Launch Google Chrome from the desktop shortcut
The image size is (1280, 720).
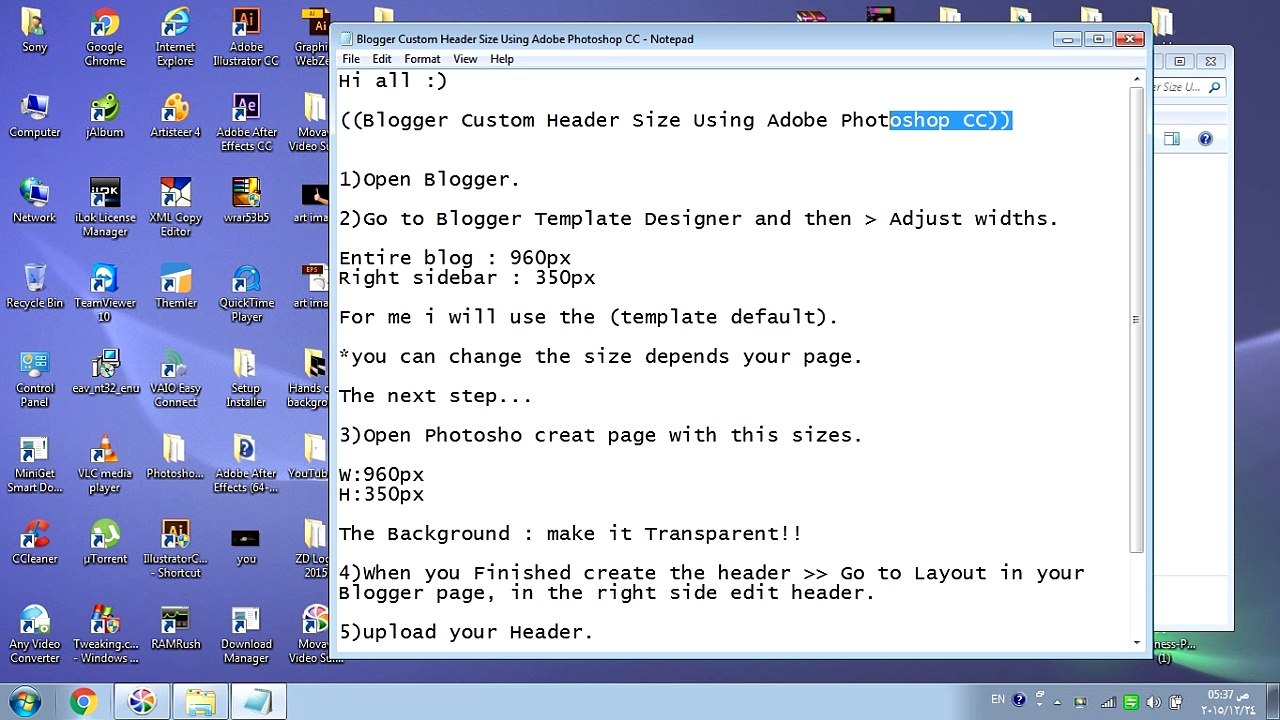pos(104,39)
